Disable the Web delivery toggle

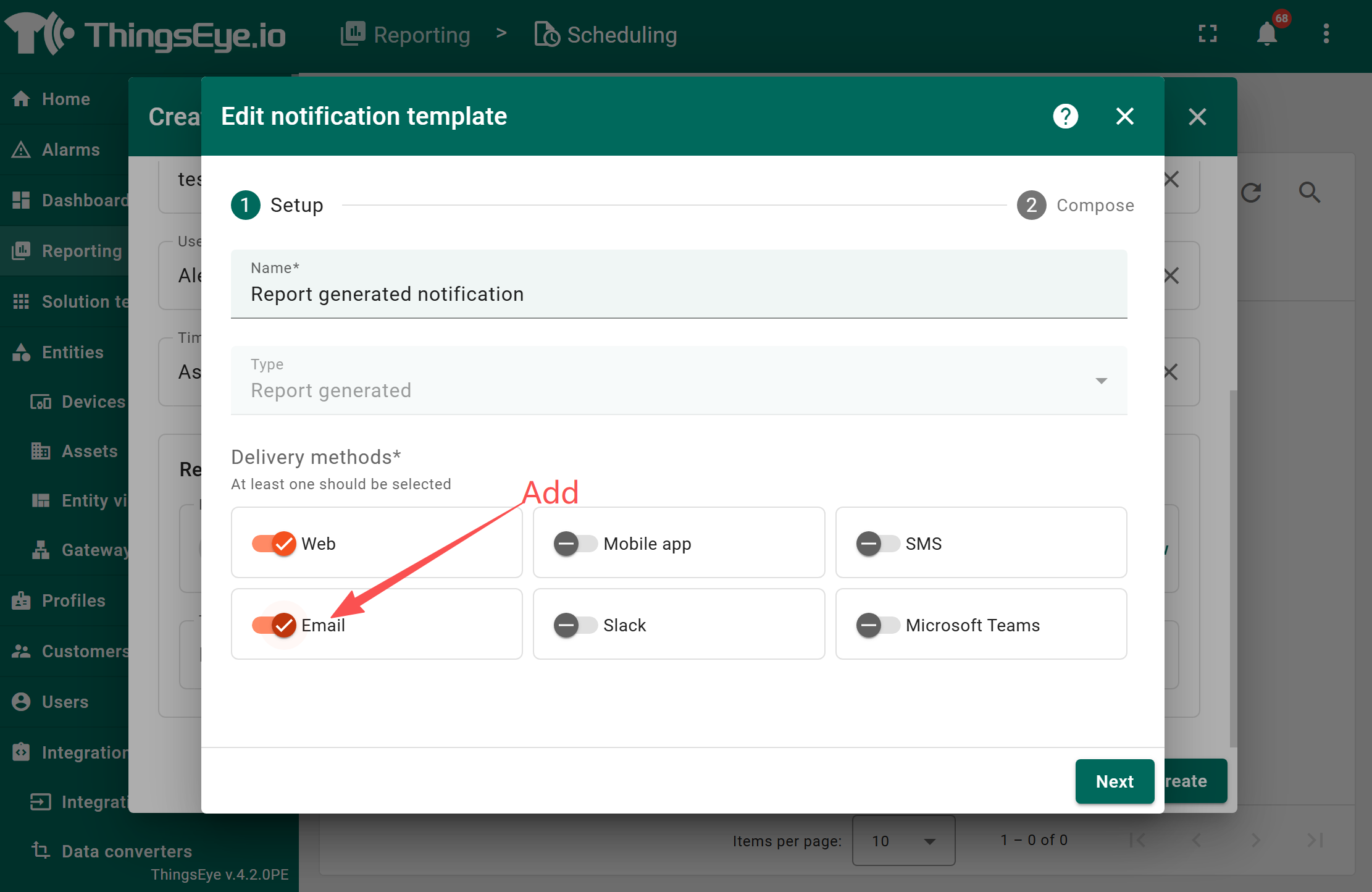point(274,544)
